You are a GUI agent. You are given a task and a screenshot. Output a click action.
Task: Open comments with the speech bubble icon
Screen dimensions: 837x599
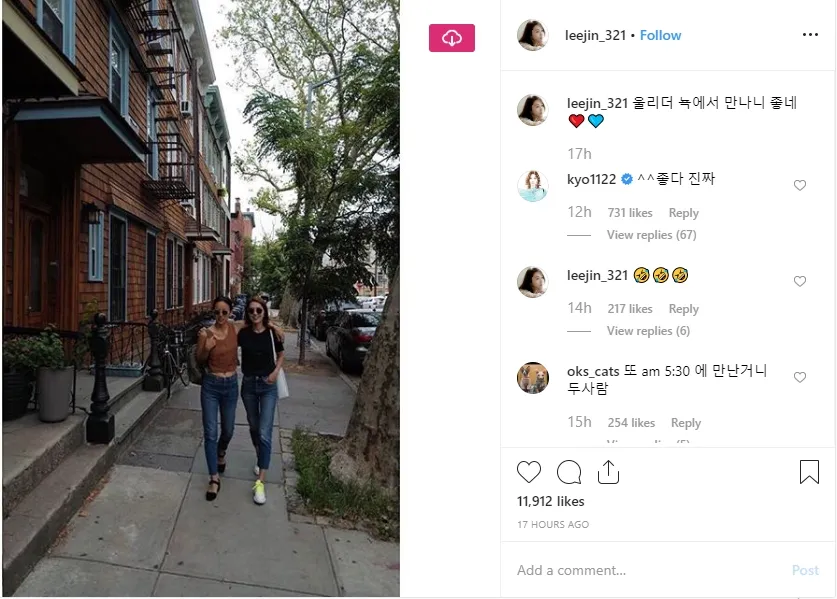click(x=569, y=472)
